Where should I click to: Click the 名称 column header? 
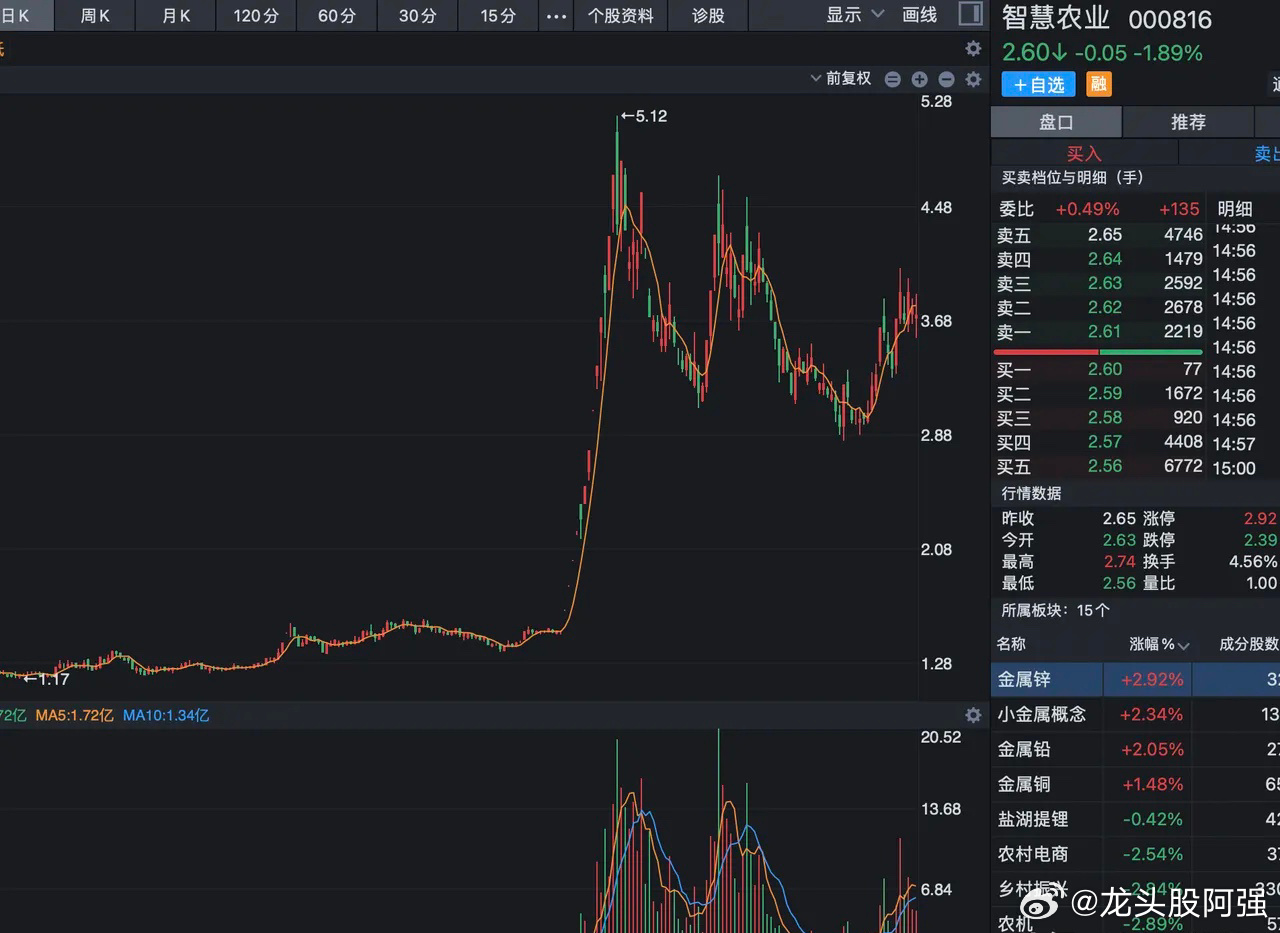pos(1011,644)
